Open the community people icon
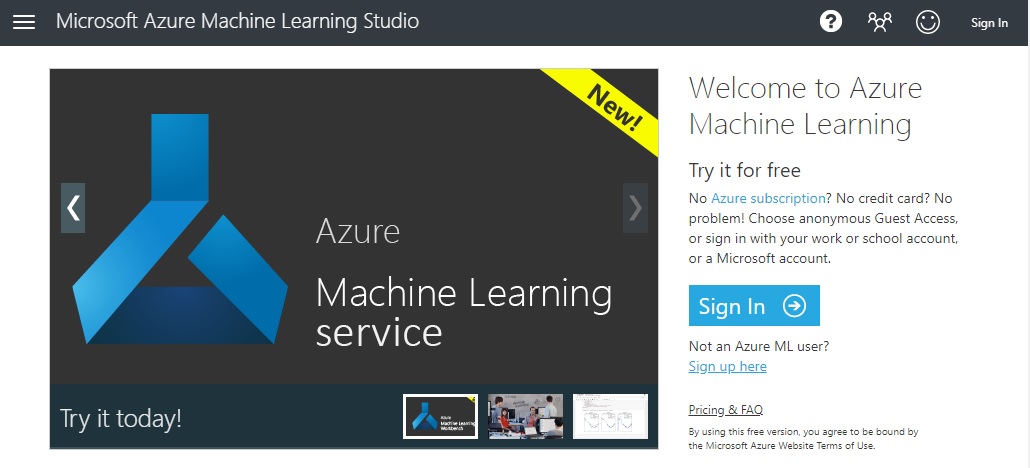This screenshot has width=1030, height=468. (x=880, y=22)
